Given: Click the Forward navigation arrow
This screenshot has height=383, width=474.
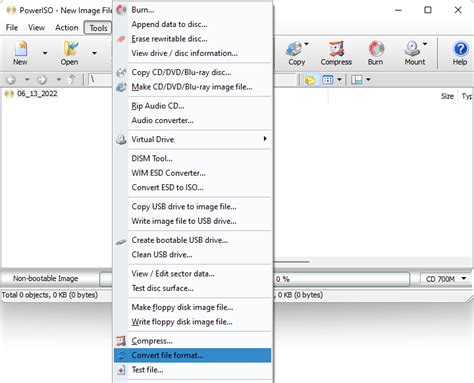Looking at the screenshot, I should 42,80.
